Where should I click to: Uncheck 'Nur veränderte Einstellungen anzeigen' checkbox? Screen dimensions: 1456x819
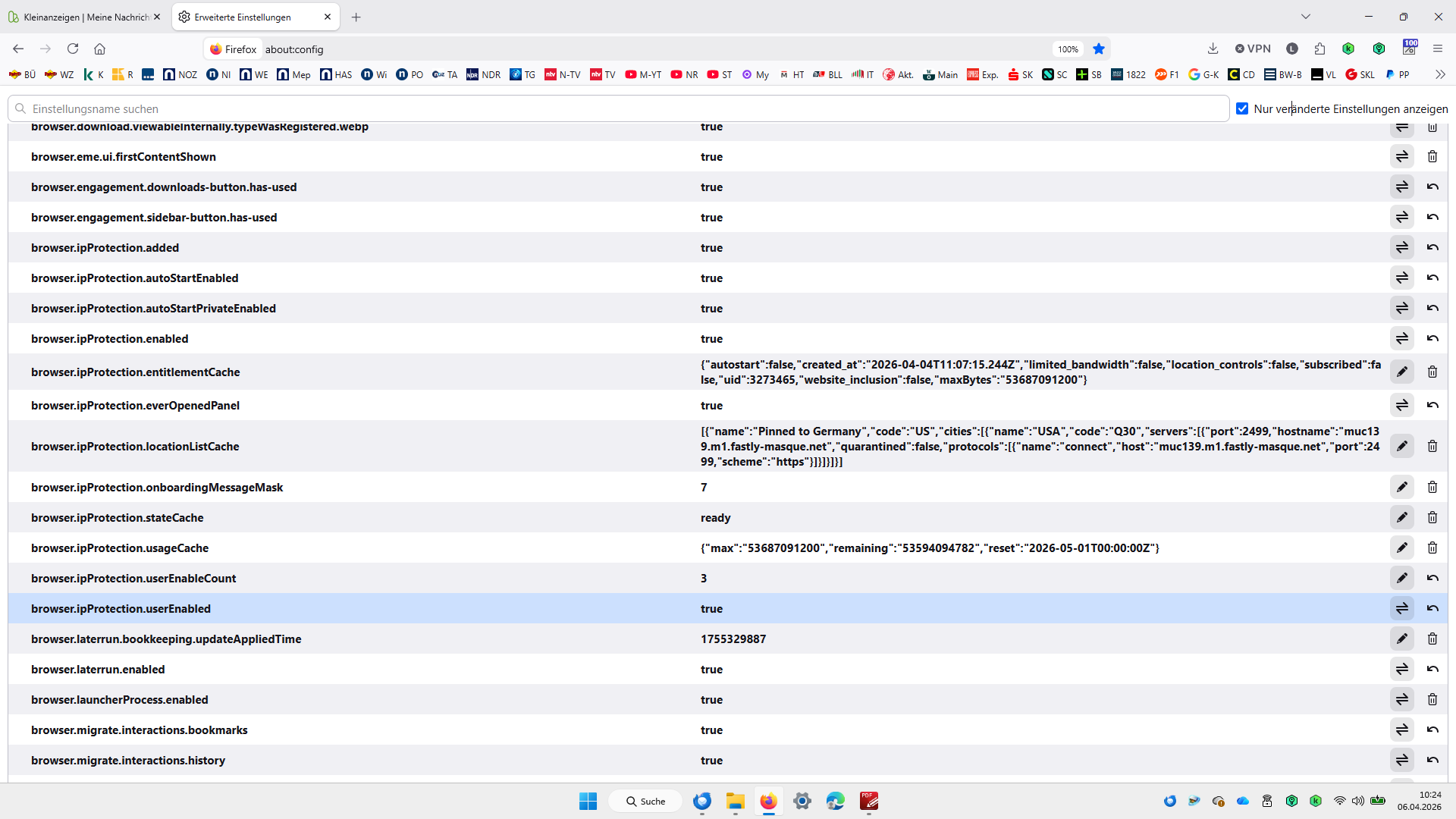point(1242,108)
